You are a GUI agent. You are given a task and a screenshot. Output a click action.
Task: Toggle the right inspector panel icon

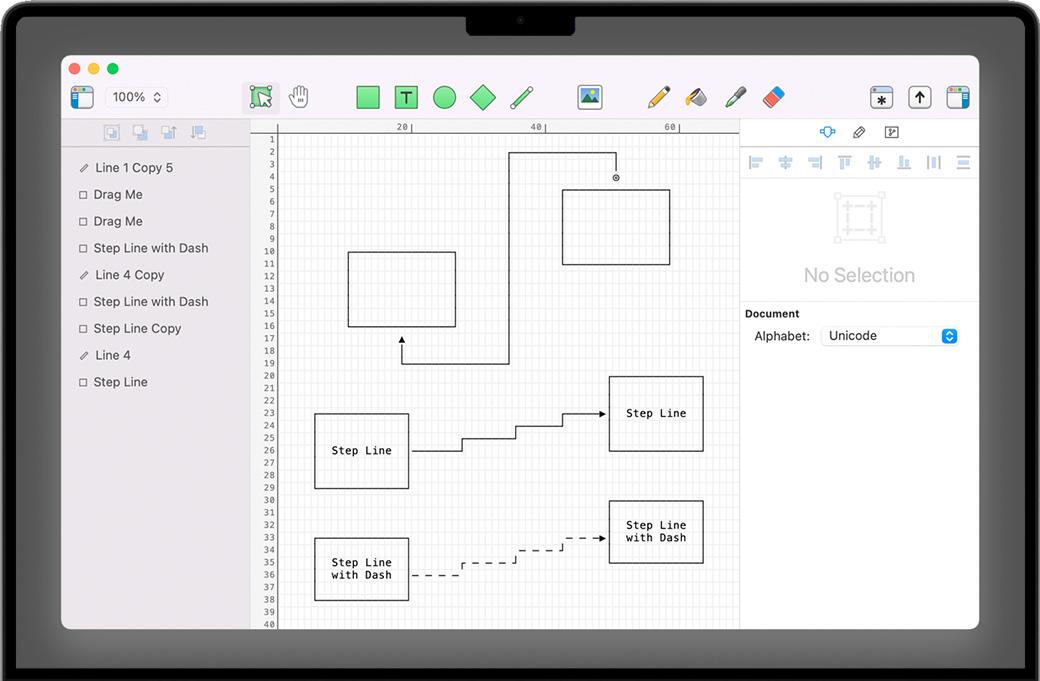(x=958, y=97)
